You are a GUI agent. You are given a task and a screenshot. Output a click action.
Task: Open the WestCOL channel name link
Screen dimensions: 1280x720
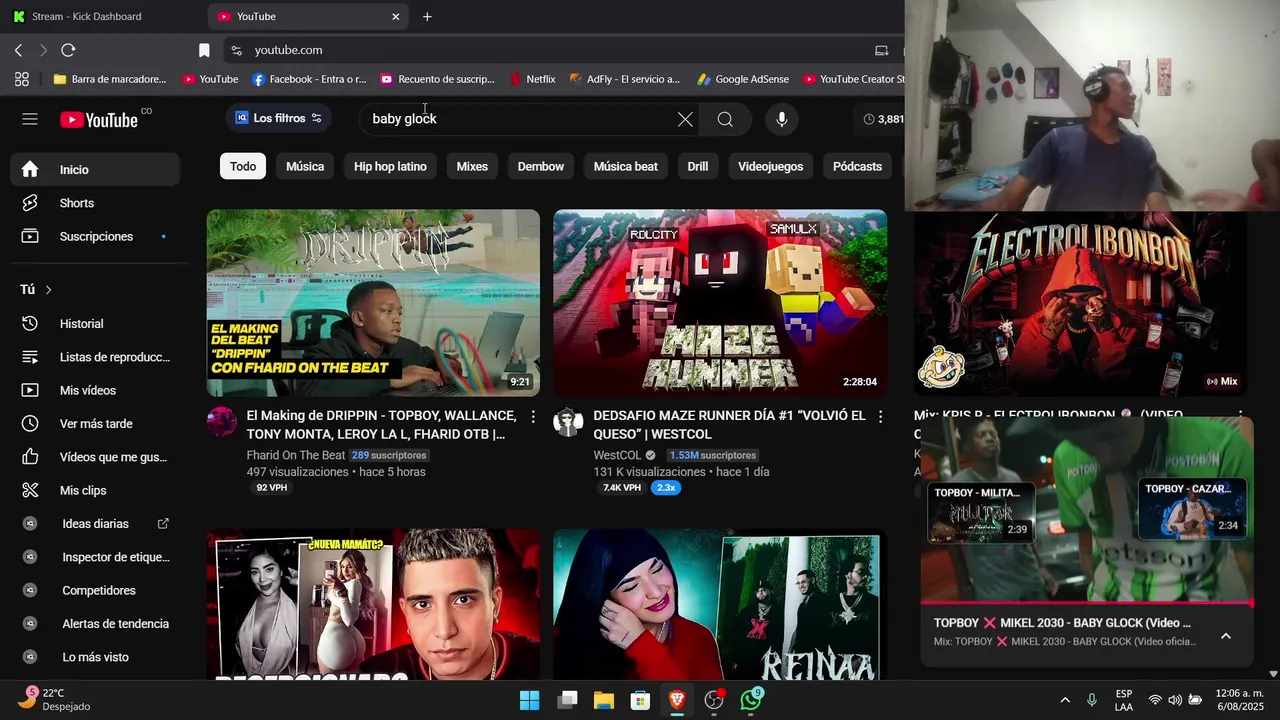tap(617, 455)
